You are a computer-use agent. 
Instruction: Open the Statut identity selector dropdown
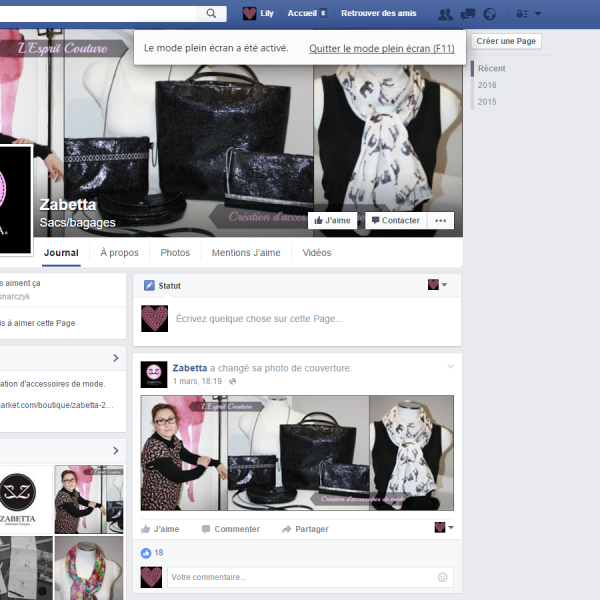tap(438, 285)
